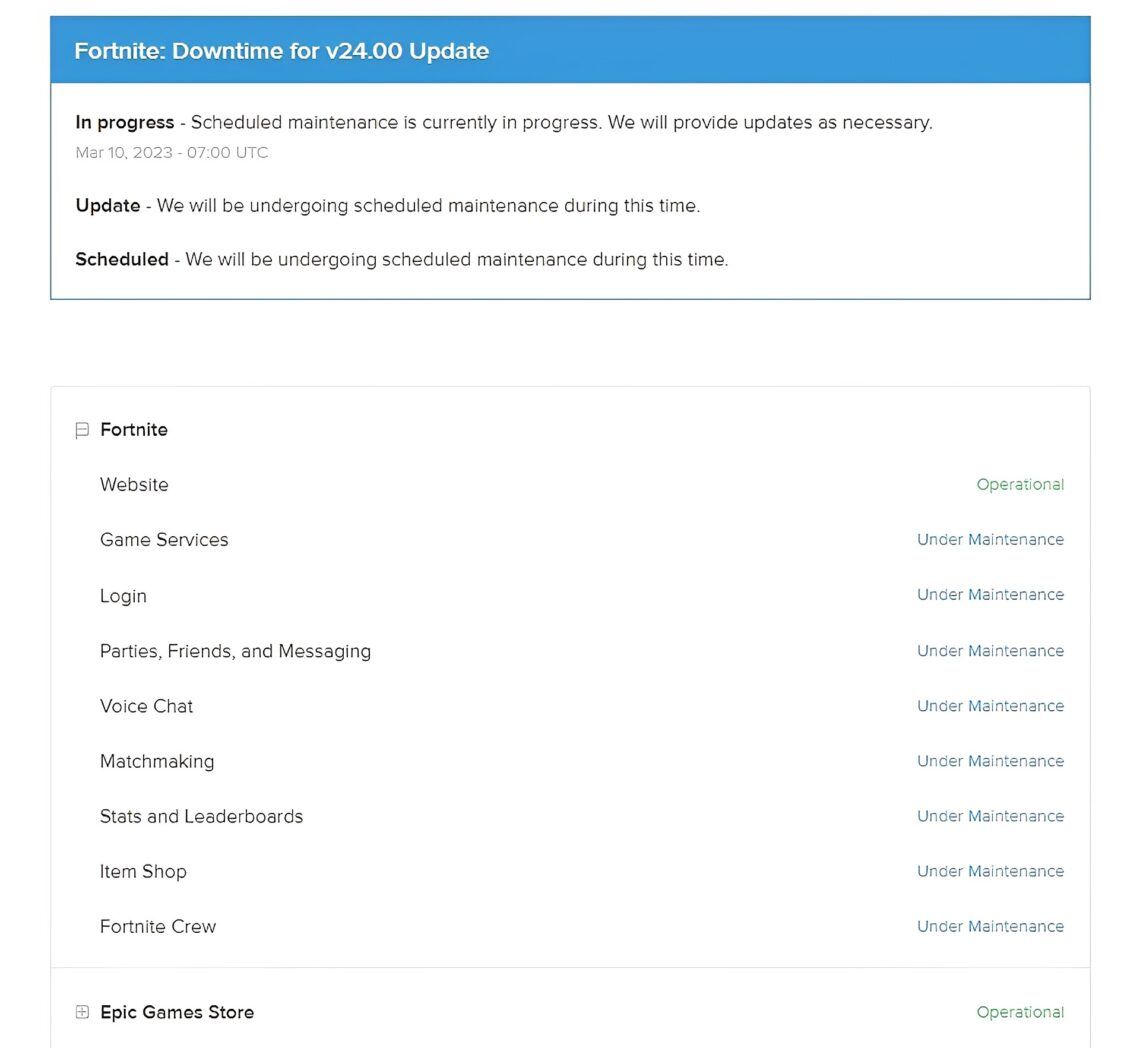Click the Mar 10, 2023 timestamp

171,152
